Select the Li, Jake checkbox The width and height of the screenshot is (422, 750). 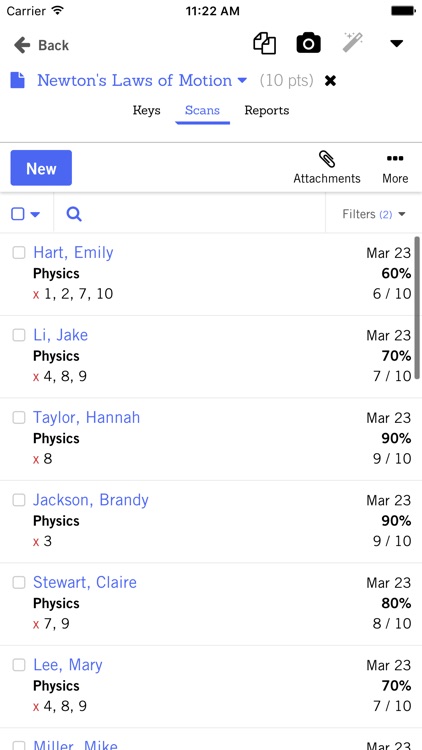(x=19, y=335)
